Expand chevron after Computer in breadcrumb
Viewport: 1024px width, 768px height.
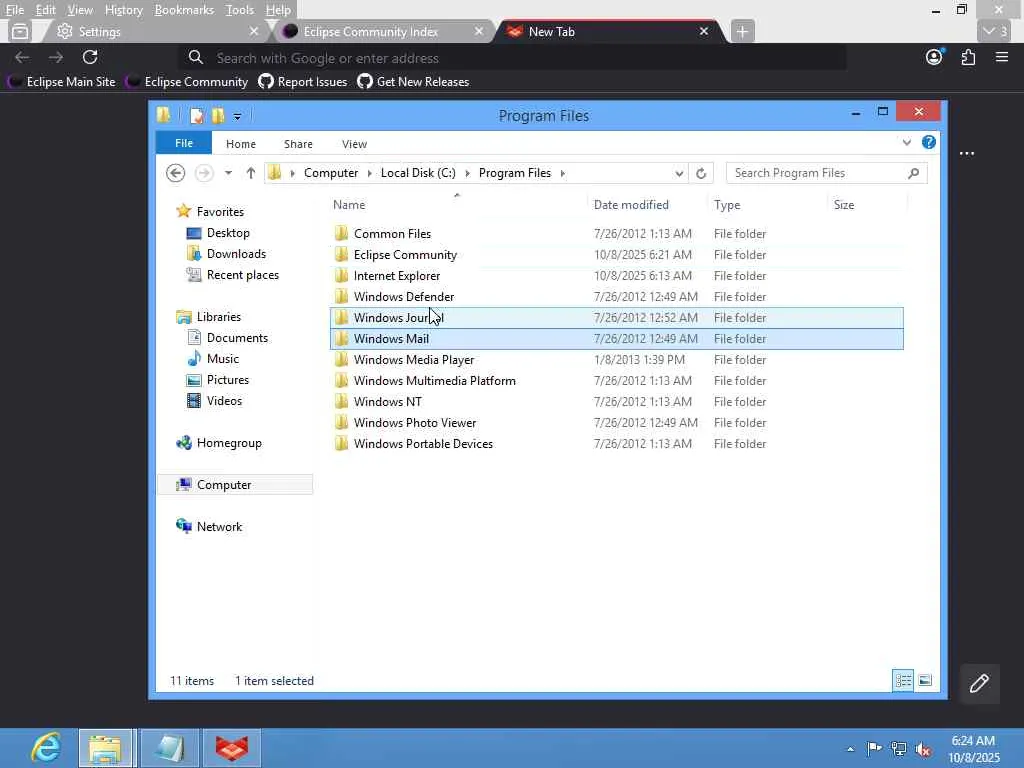pyautogui.click(x=370, y=173)
